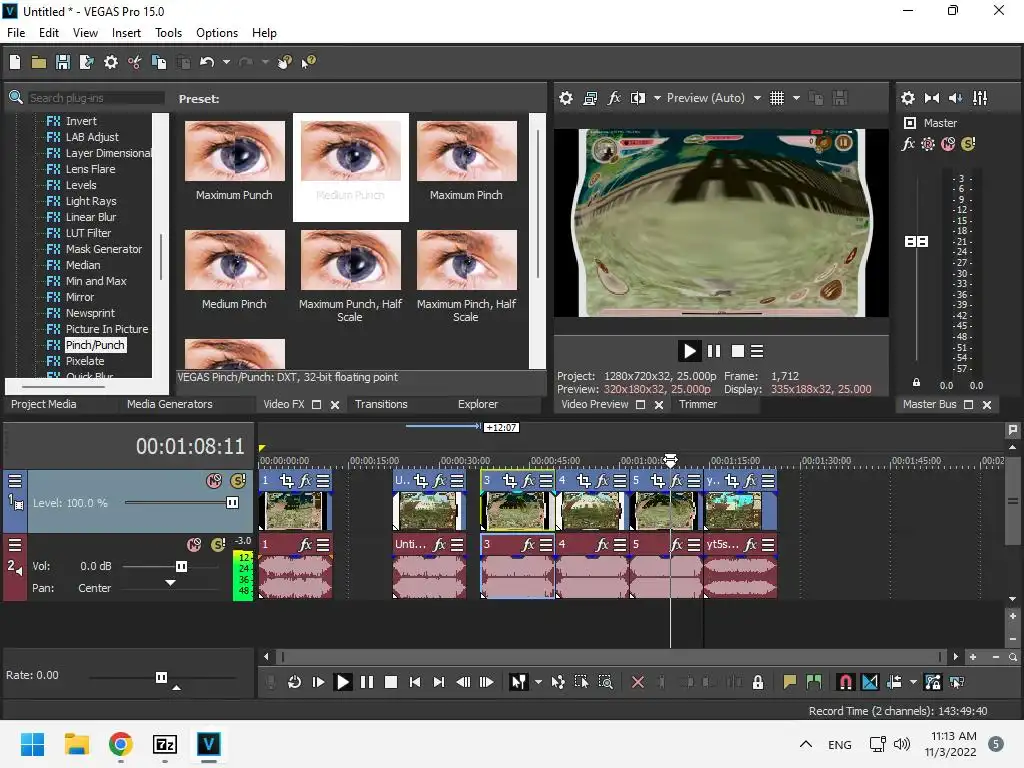Click Preview on External Monitor icon
1024x768 pixels.
590,98
